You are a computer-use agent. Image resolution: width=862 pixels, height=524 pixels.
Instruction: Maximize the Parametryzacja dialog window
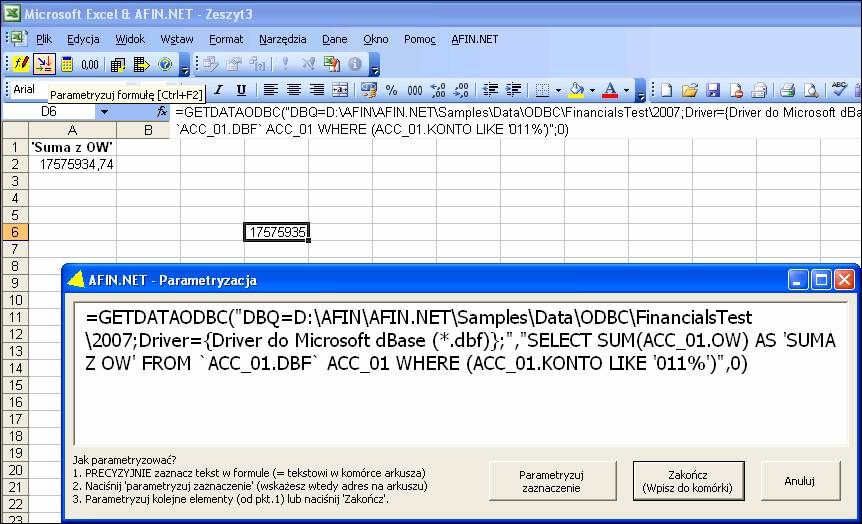[821, 280]
